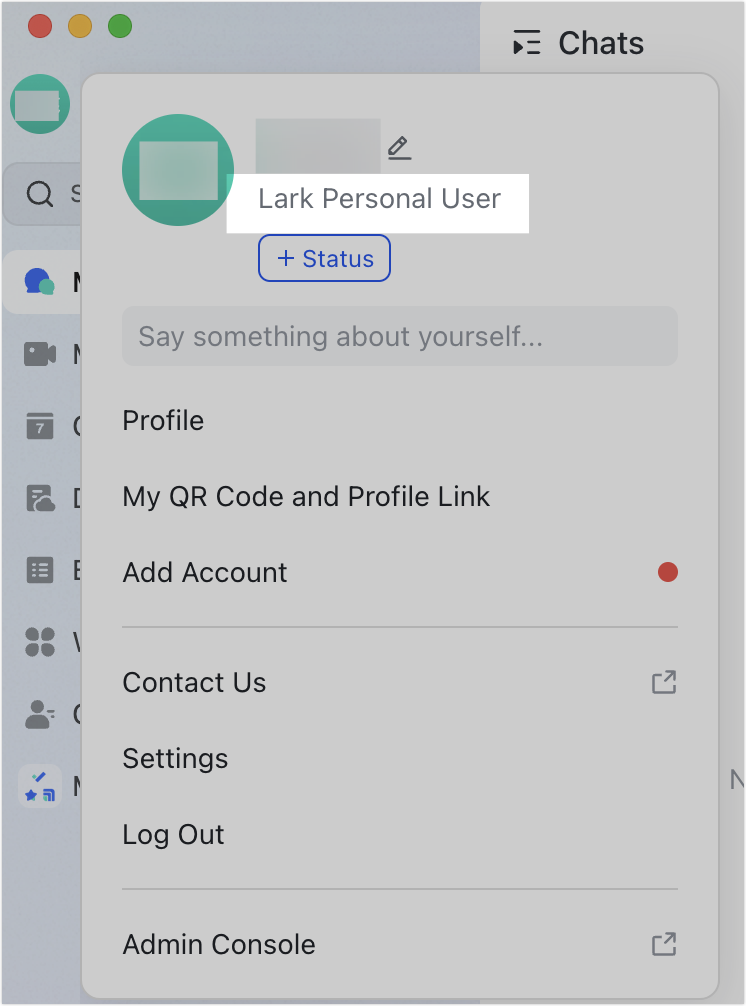This screenshot has width=746, height=1006.
Task: Open the Admin Console external link
Action: pyautogui.click(x=218, y=945)
